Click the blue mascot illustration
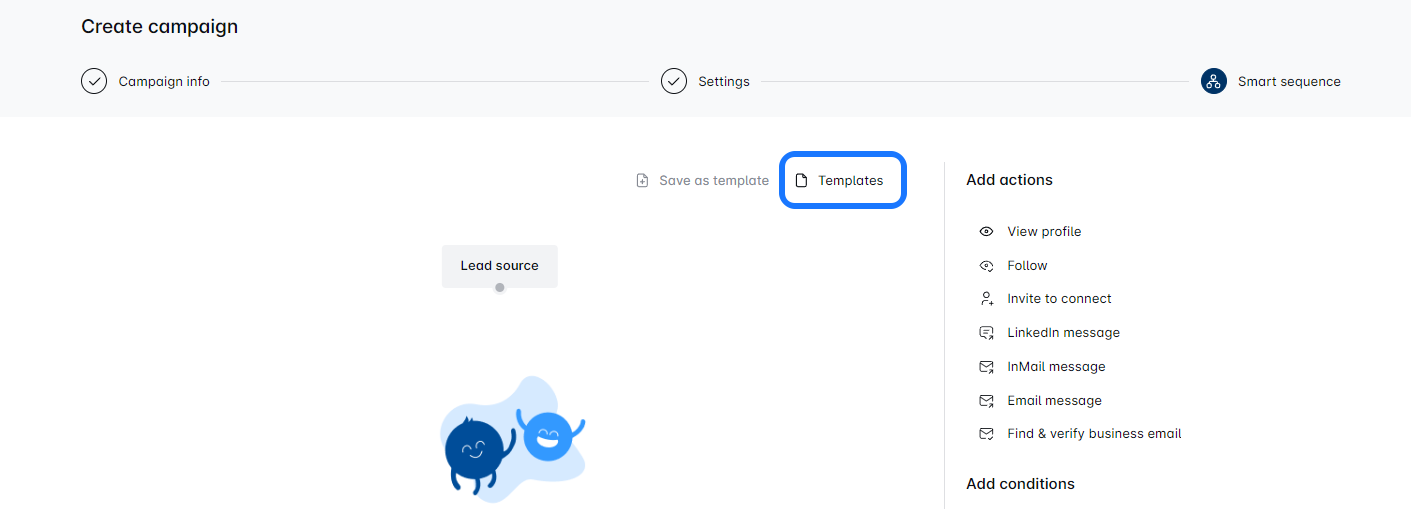The width and height of the screenshot is (1411, 509). (x=511, y=442)
